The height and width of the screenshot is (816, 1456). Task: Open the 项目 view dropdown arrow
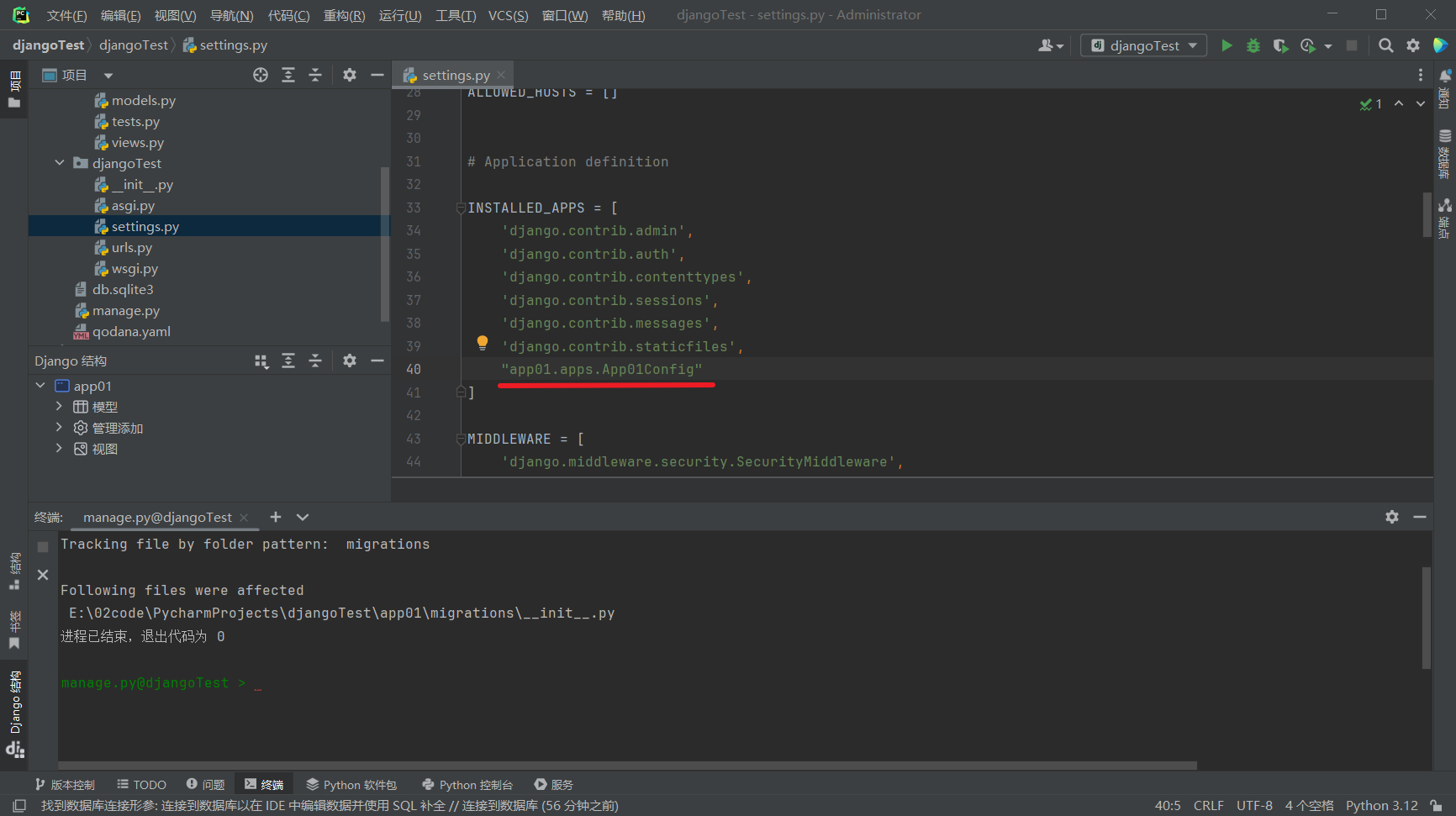coord(108,76)
